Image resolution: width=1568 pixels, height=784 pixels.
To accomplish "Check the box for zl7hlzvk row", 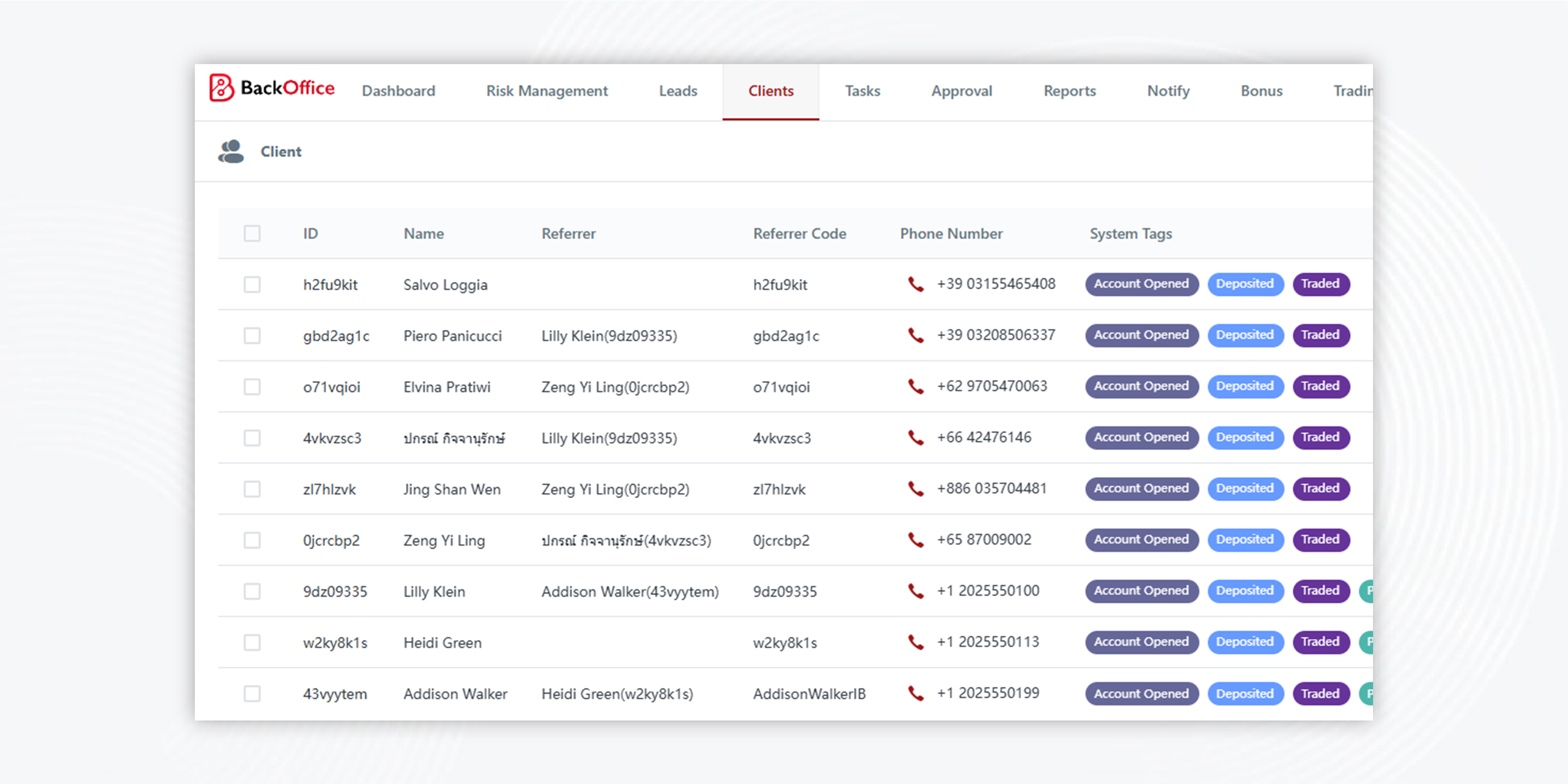I will (252, 489).
